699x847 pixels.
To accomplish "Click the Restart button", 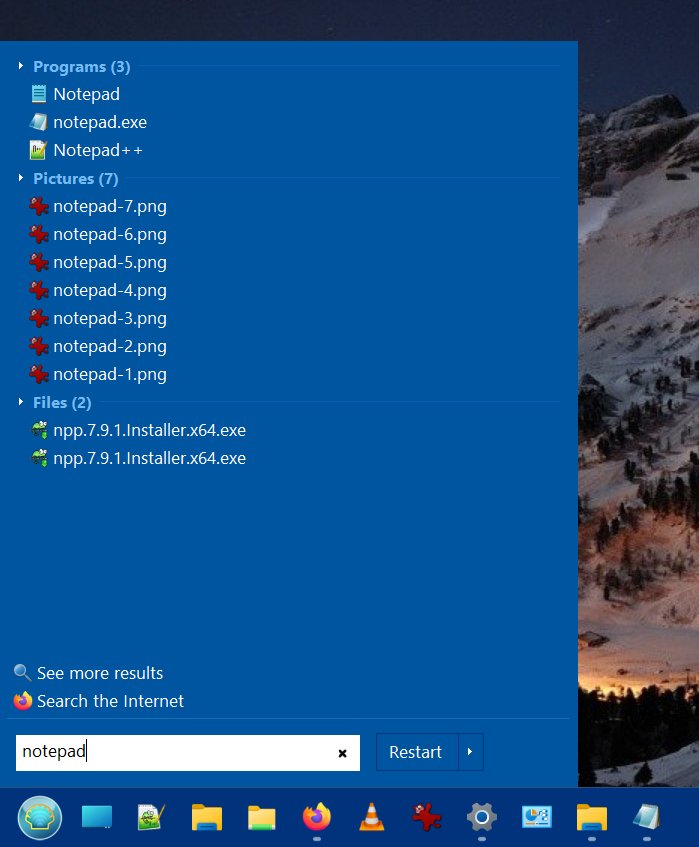I will [x=416, y=752].
